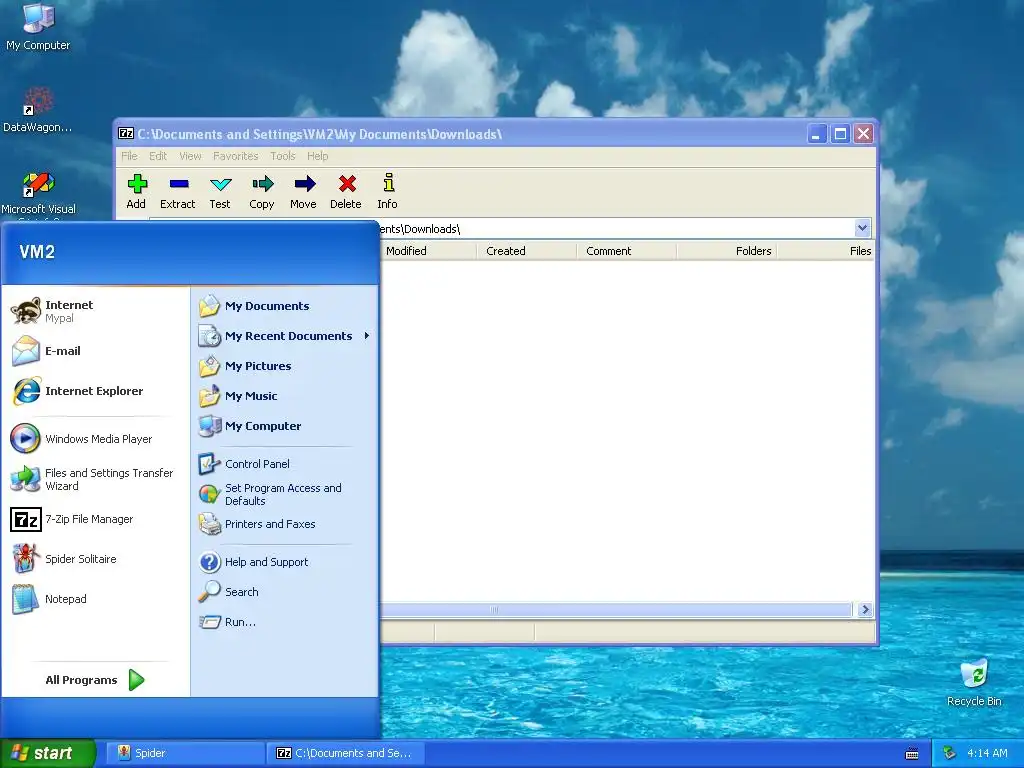Image resolution: width=1024 pixels, height=768 pixels.
Task: Open Help and Support
Action: (x=253, y=562)
